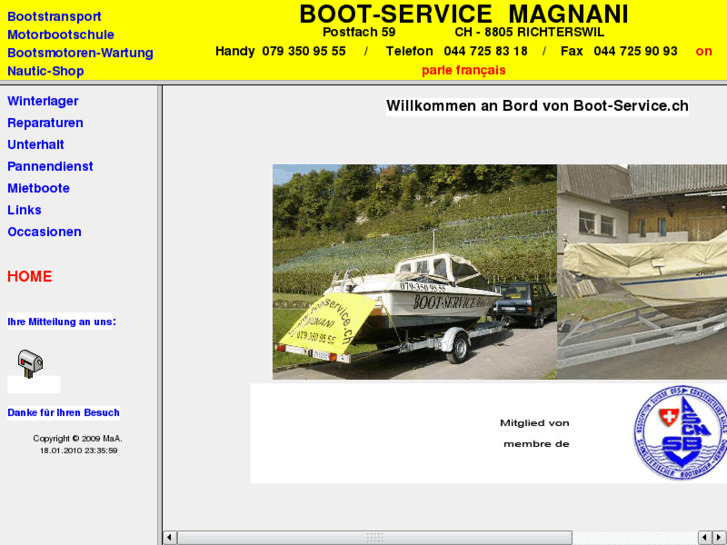Open the Motorbootschule link

(x=61, y=35)
